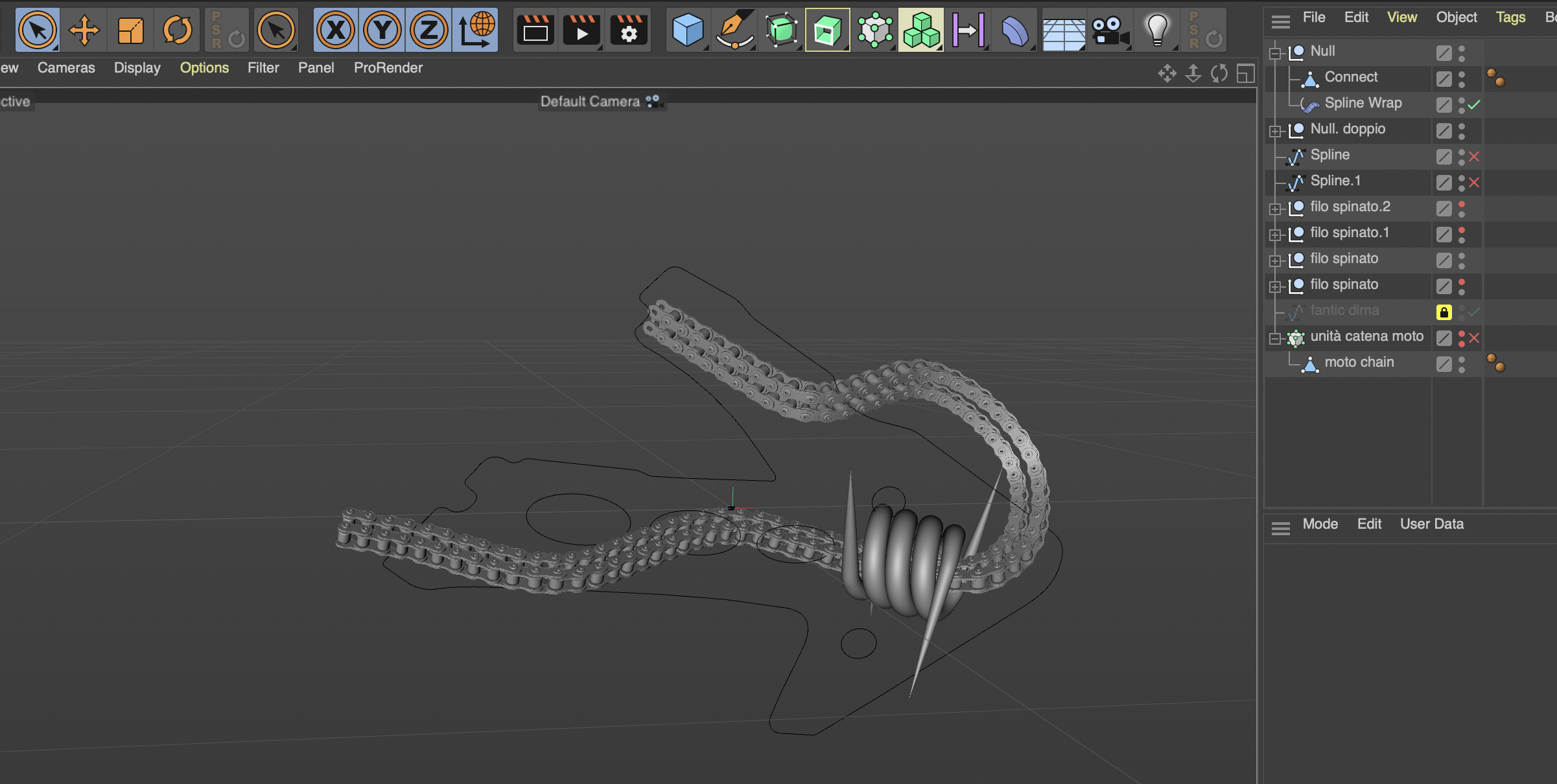
Task: Select the Spline Pen tool
Action: click(734, 30)
